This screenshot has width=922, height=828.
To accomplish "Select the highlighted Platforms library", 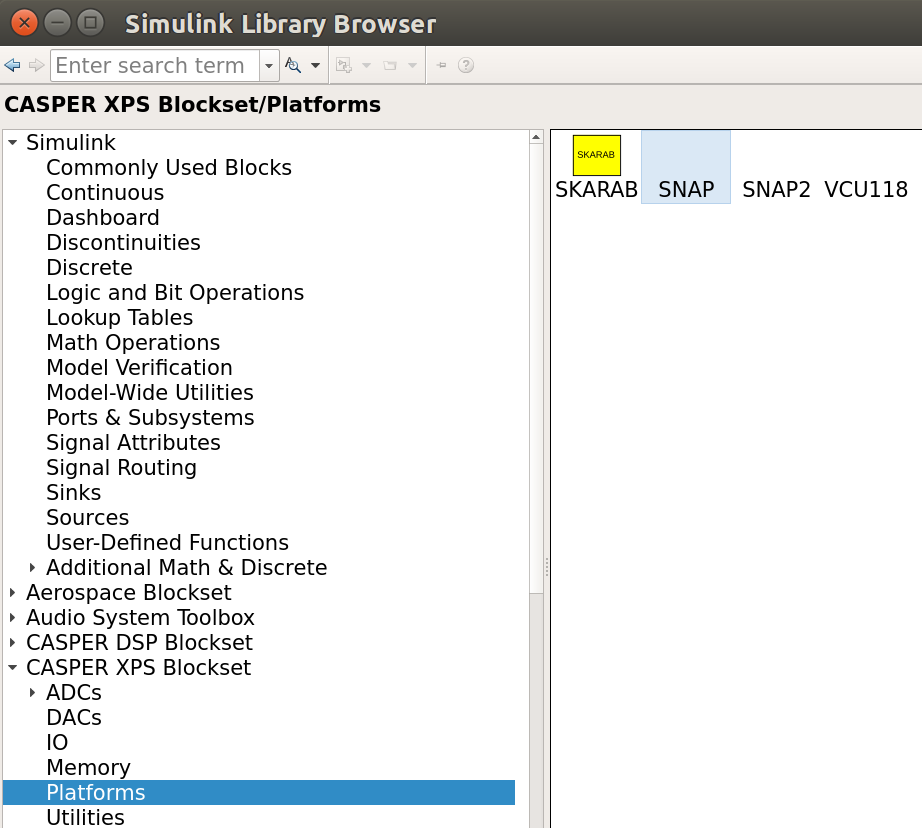I will click(x=259, y=792).
